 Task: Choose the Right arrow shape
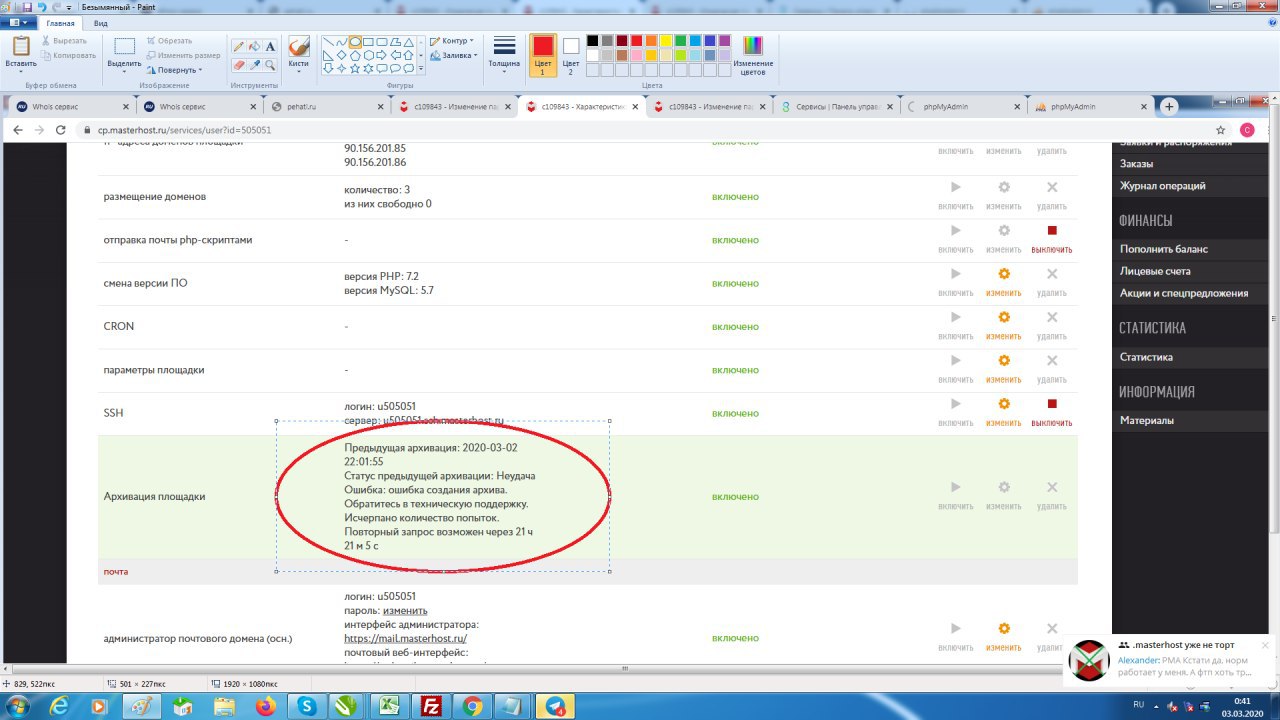pos(382,55)
